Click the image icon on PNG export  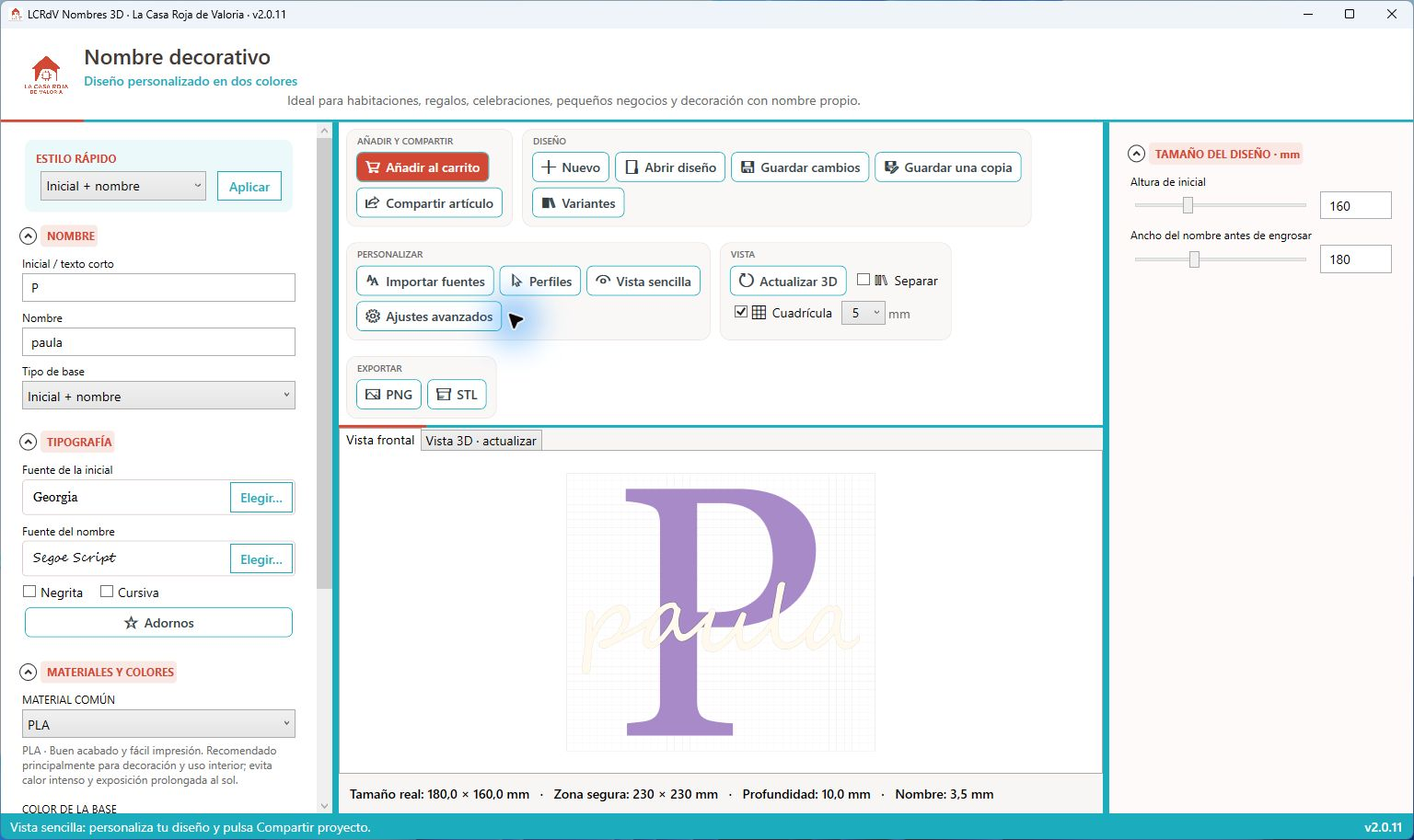(x=373, y=395)
